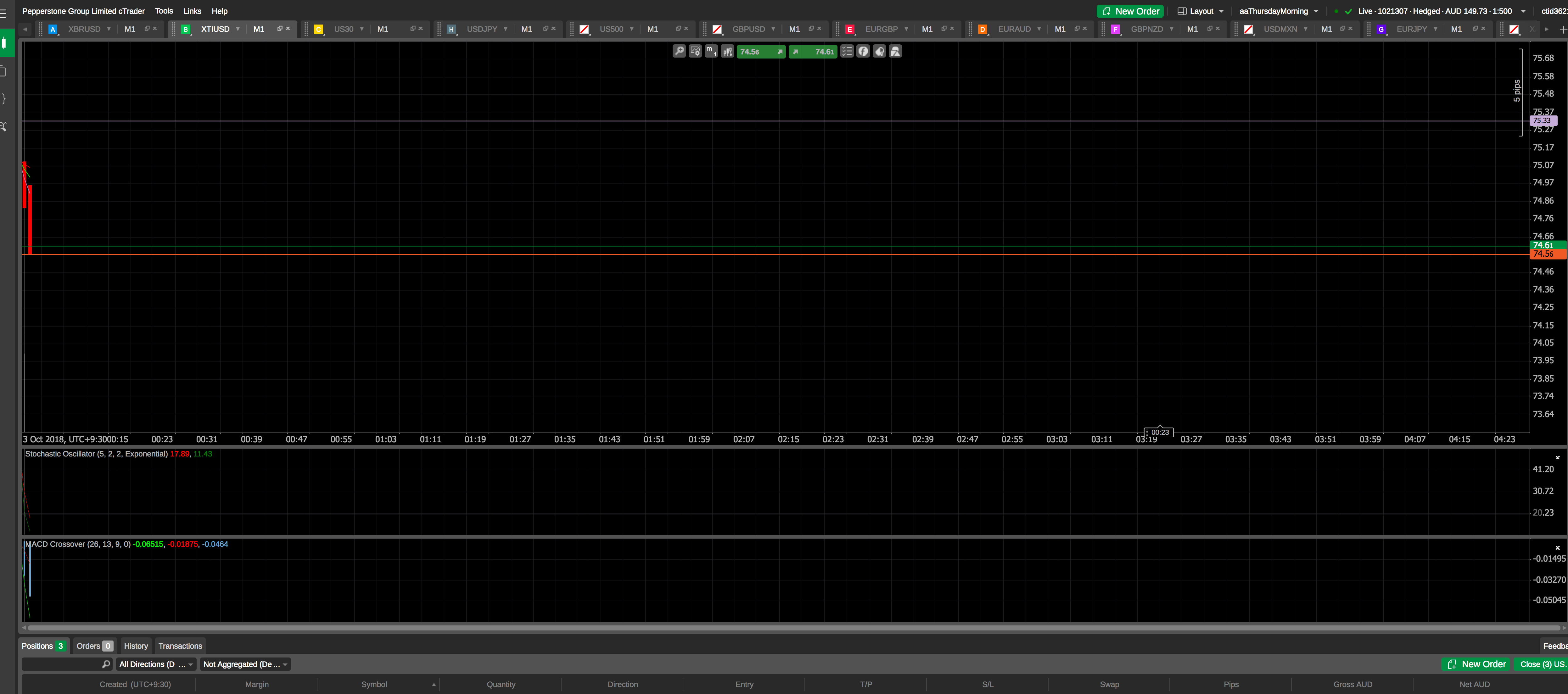Expand the US30 symbol dropdown
Viewport: 1568px width, 694px height.
(x=361, y=29)
